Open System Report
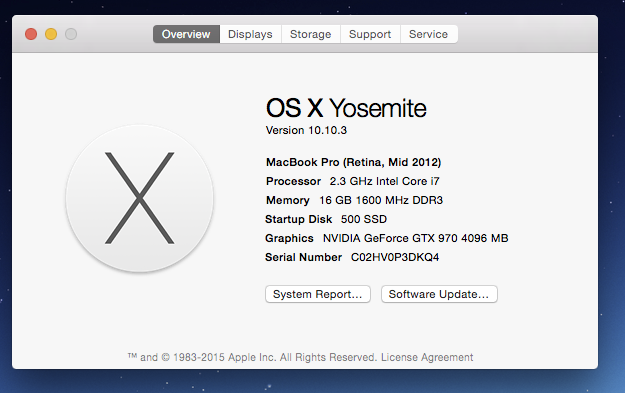The height and width of the screenshot is (393, 625). coord(318,294)
